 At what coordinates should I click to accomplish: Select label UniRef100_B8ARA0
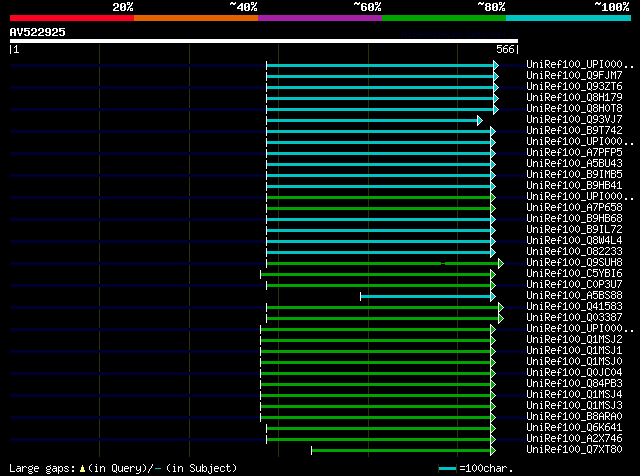click(x=574, y=417)
